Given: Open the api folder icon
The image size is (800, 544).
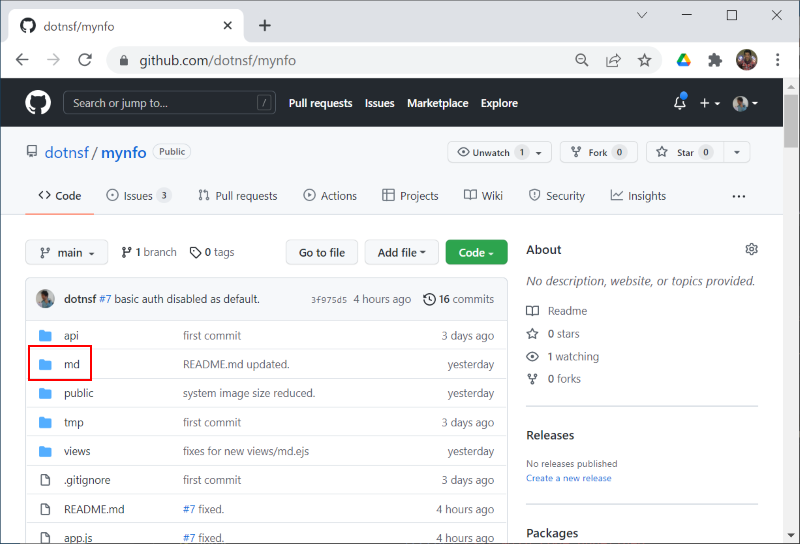Looking at the screenshot, I should pos(45,335).
